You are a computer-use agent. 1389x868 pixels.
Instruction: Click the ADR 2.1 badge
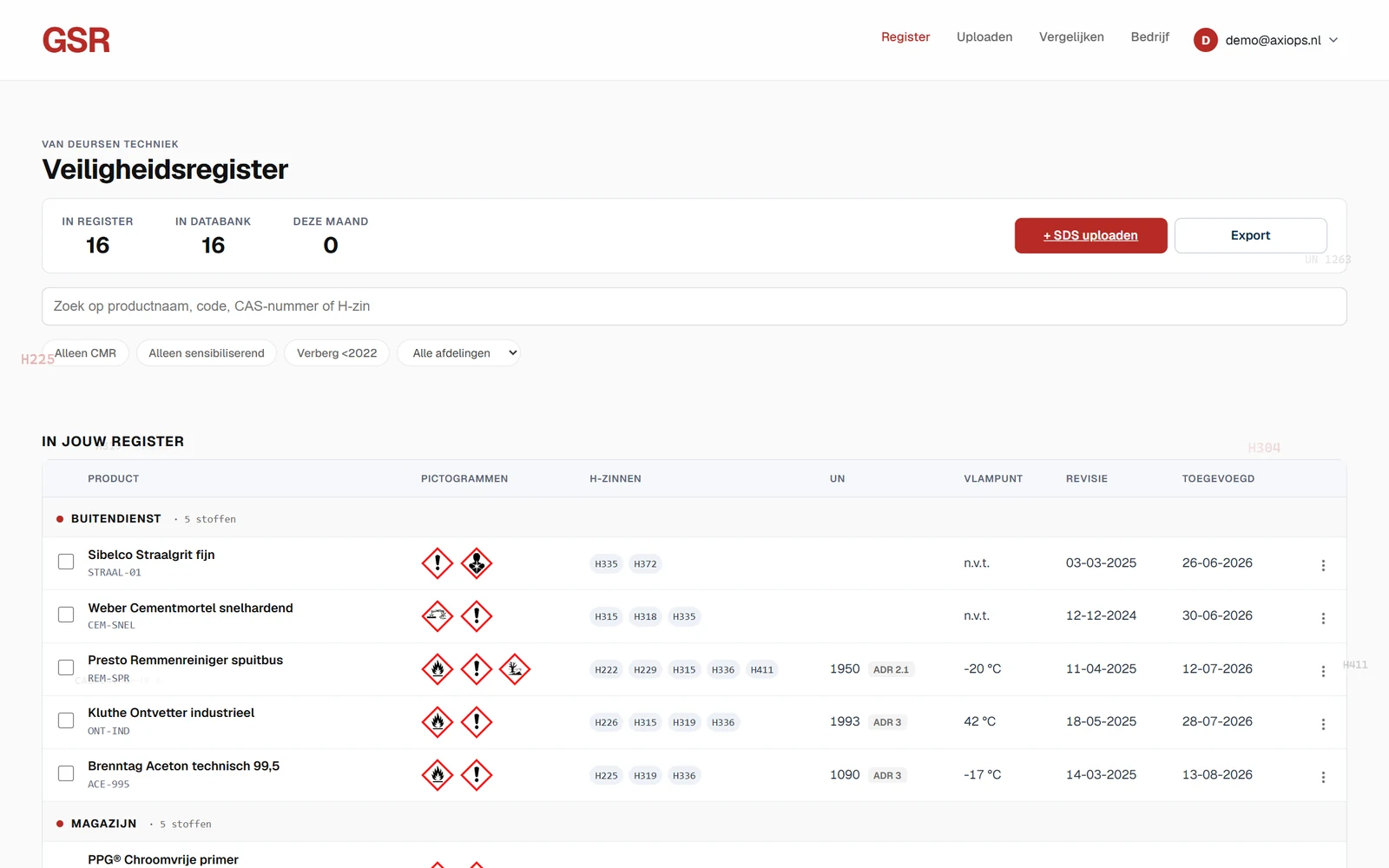coord(891,670)
